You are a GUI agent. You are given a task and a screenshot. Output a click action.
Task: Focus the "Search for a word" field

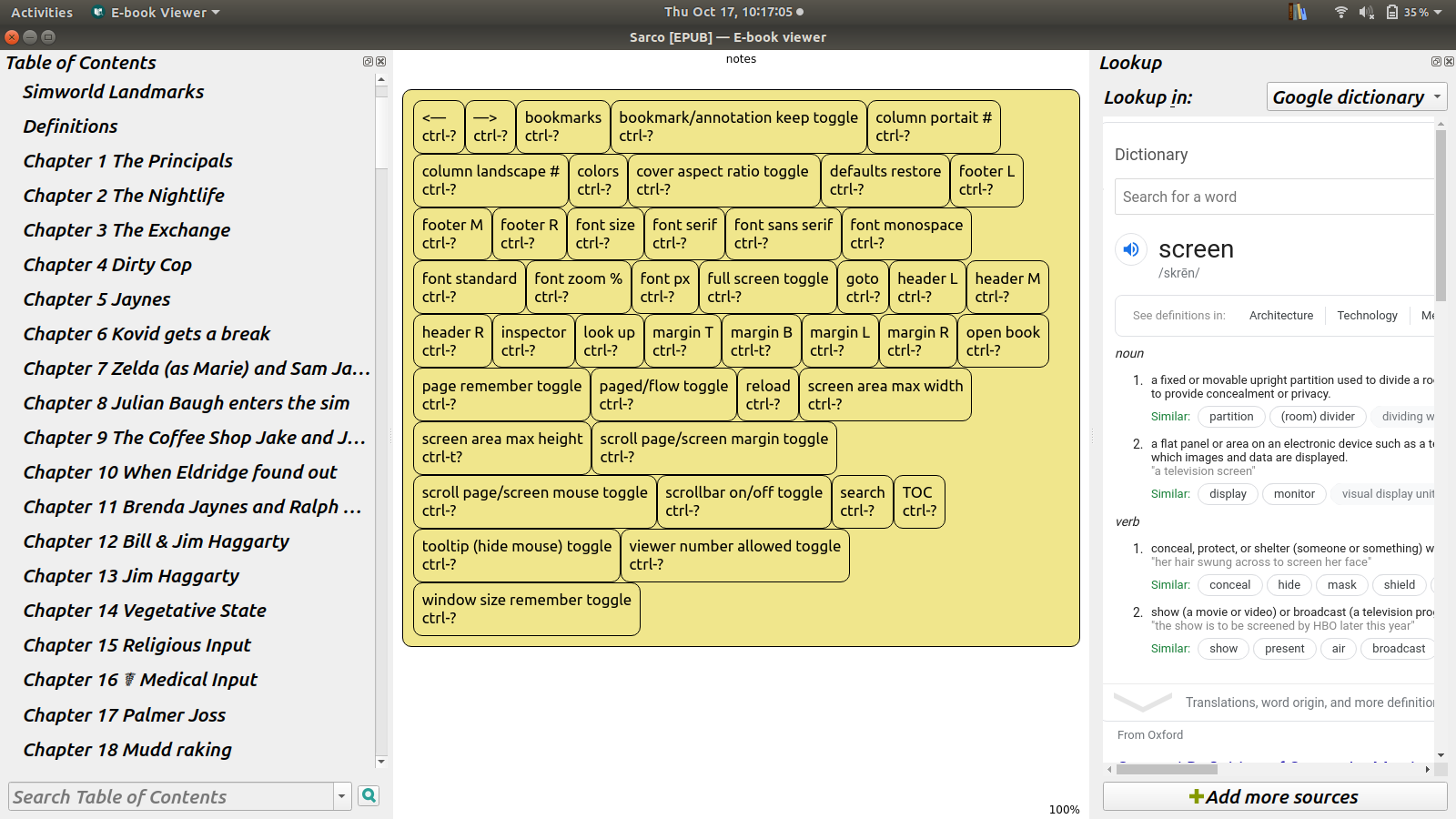(x=1274, y=197)
